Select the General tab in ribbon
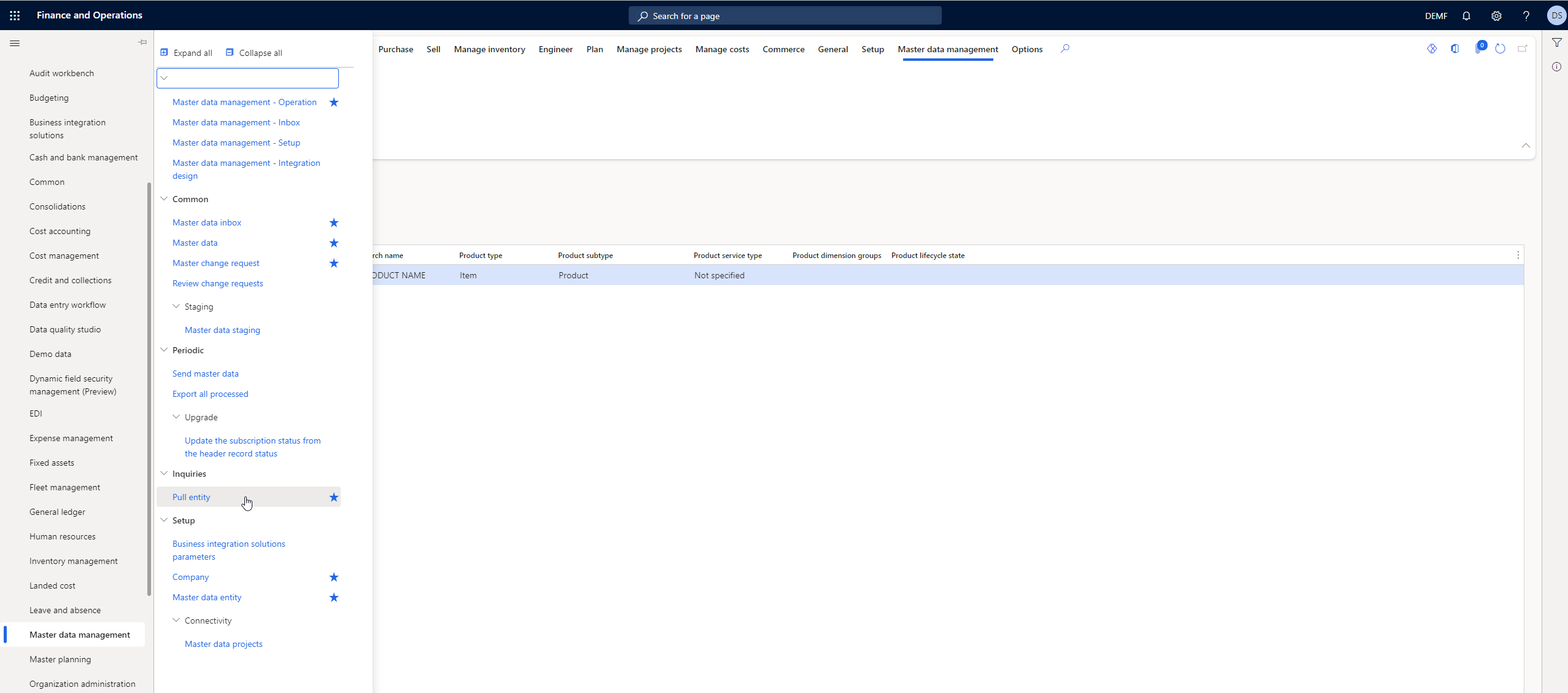The height and width of the screenshot is (693, 1568). tap(833, 49)
